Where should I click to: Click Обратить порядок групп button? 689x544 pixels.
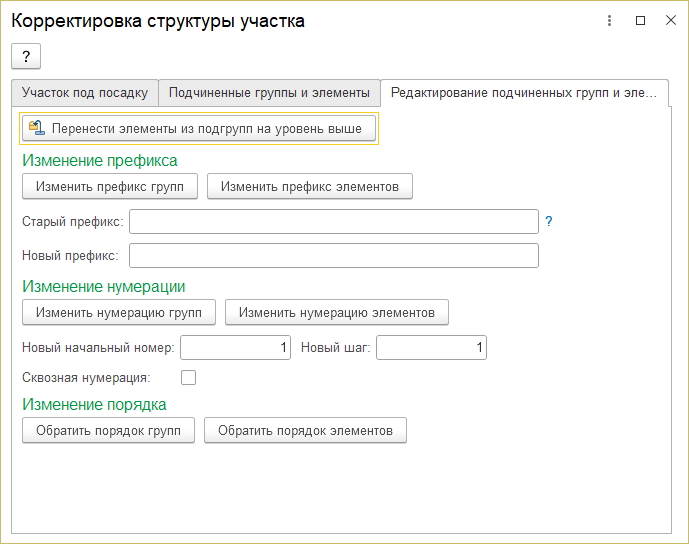click(x=108, y=431)
